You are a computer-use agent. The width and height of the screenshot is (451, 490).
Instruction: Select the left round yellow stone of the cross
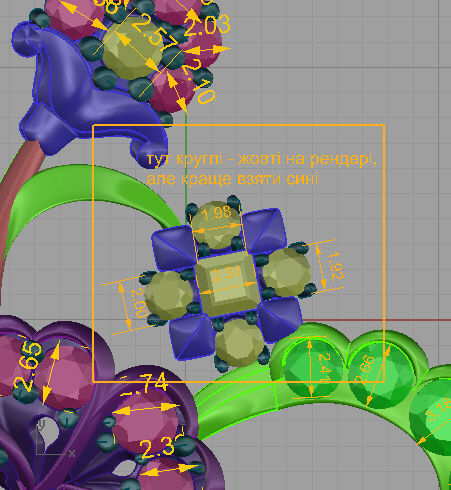tap(170, 295)
